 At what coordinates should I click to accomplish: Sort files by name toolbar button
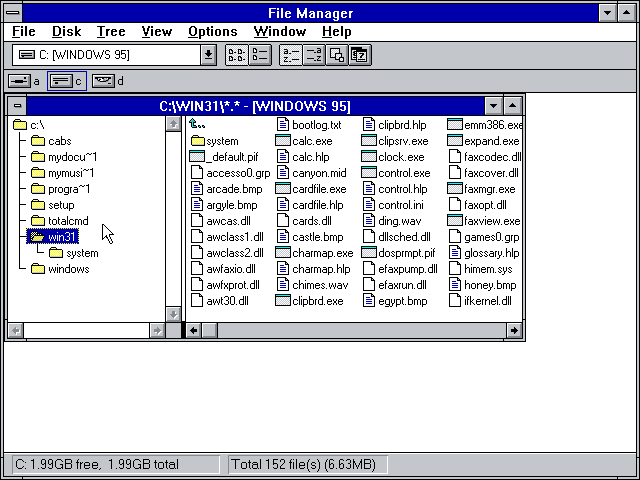[291, 55]
